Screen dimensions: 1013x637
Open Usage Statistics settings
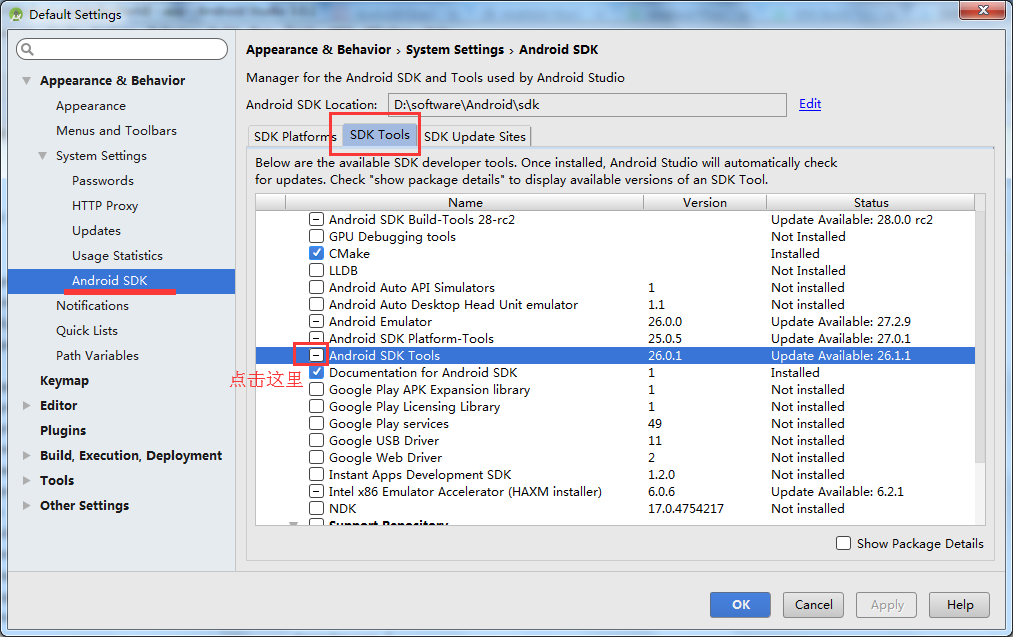[x=118, y=256]
